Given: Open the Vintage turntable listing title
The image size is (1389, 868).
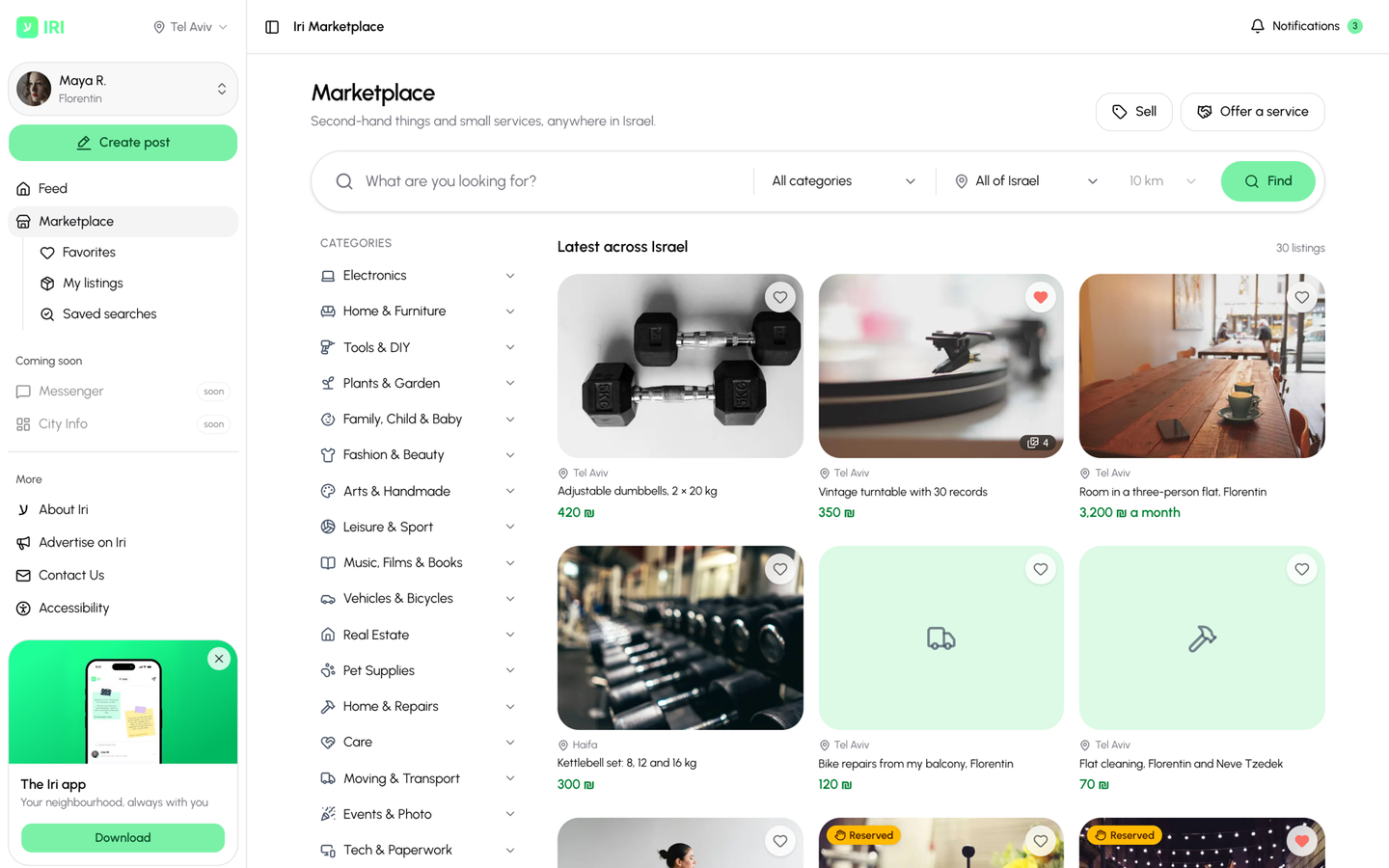Looking at the screenshot, I should [903, 492].
